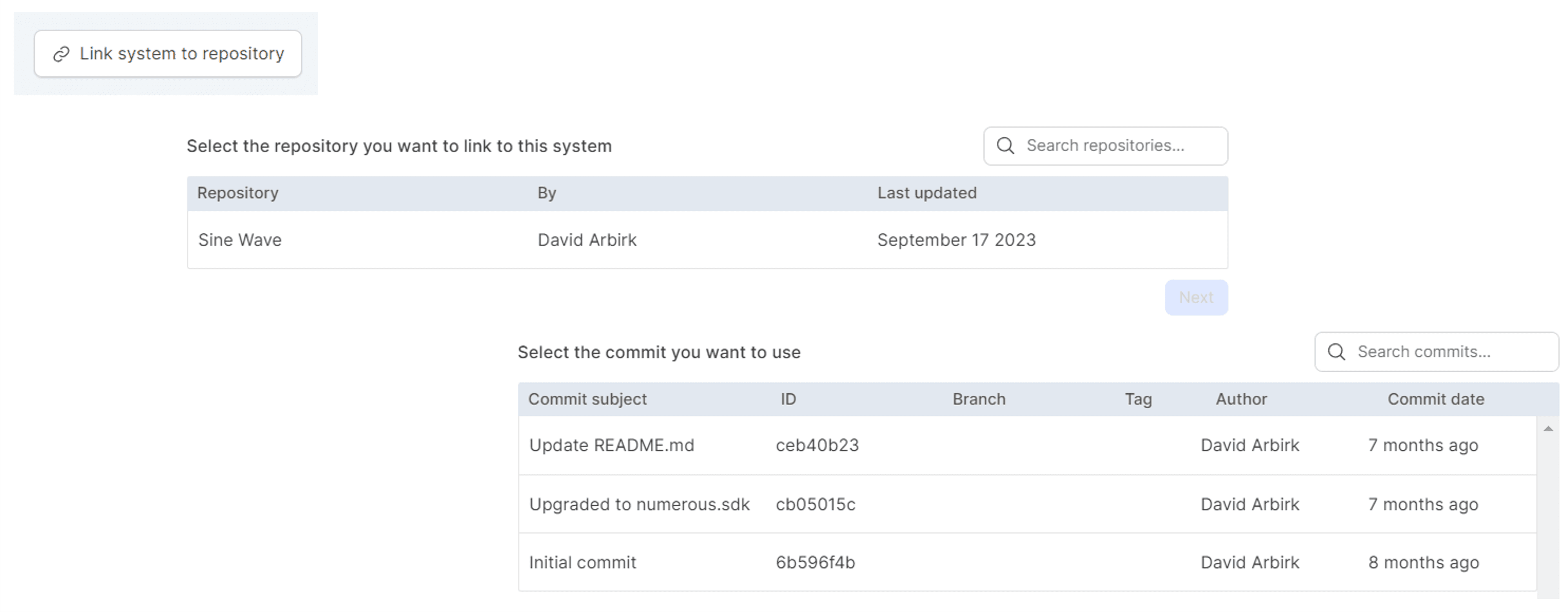Click the Repository column header

(237, 193)
